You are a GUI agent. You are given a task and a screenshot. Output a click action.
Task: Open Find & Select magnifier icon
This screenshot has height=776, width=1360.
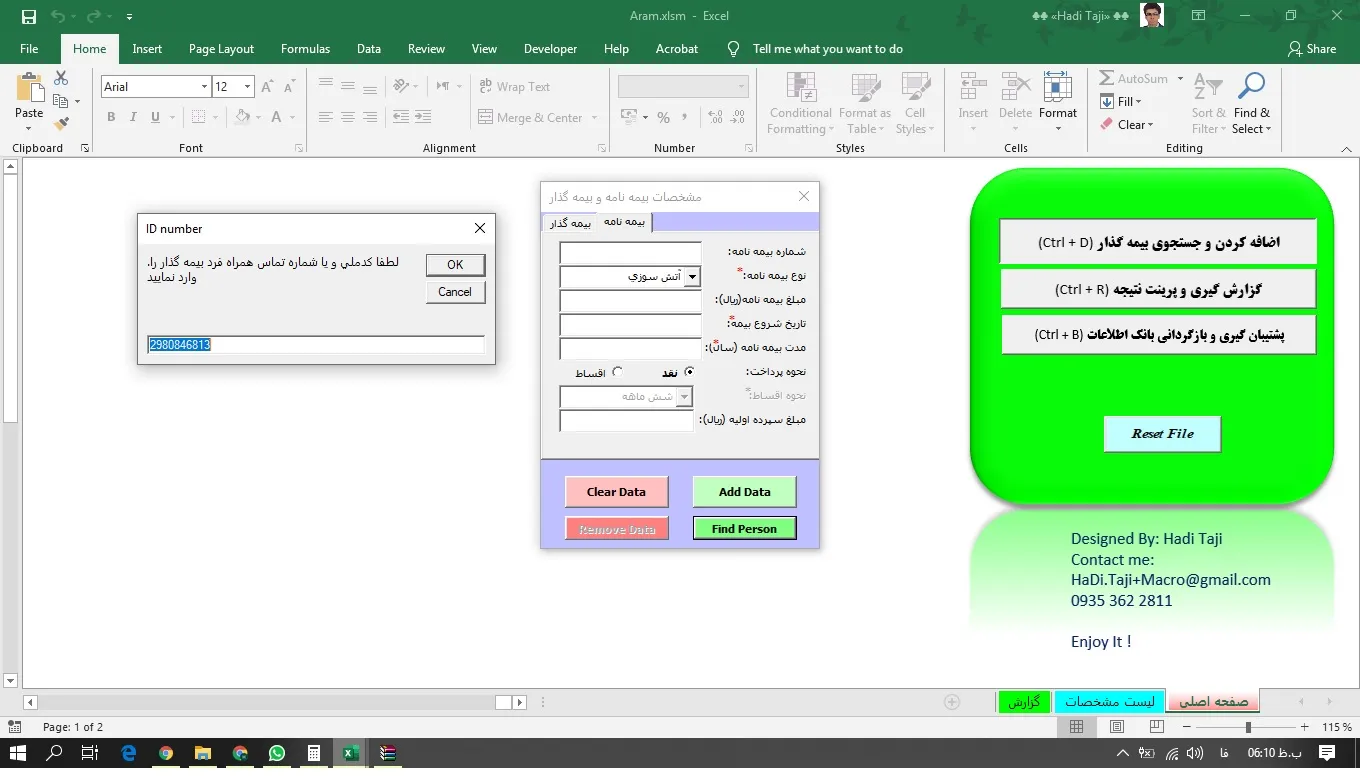coord(1251,90)
